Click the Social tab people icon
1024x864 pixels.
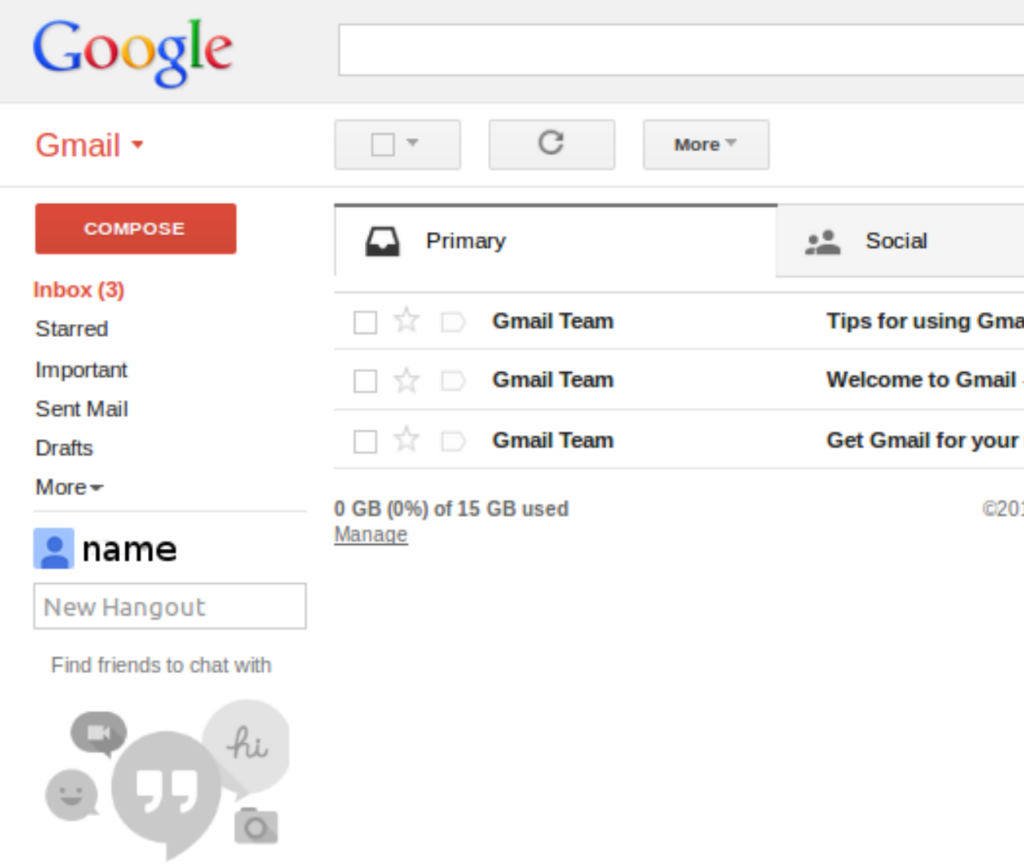822,242
